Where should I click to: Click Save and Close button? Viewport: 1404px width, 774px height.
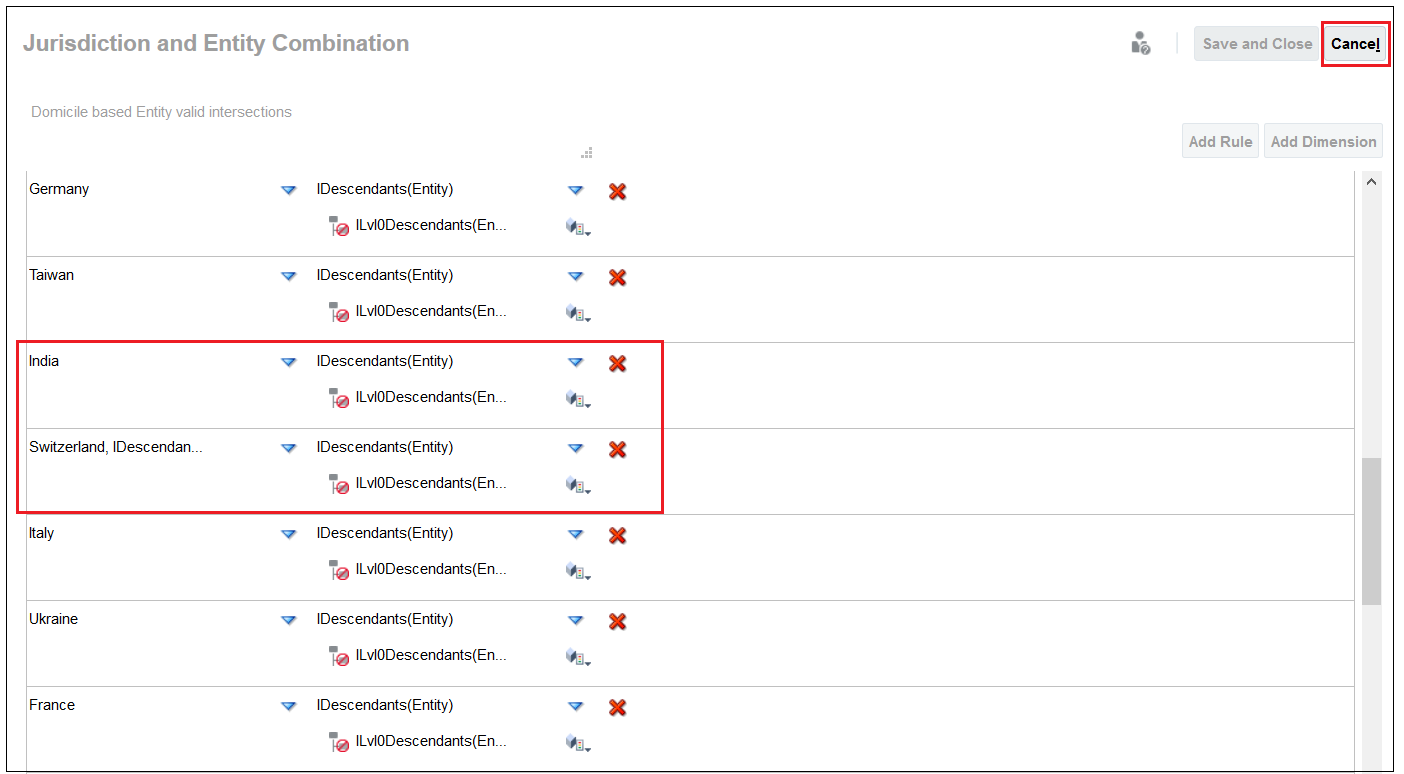pyautogui.click(x=1257, y=44)
